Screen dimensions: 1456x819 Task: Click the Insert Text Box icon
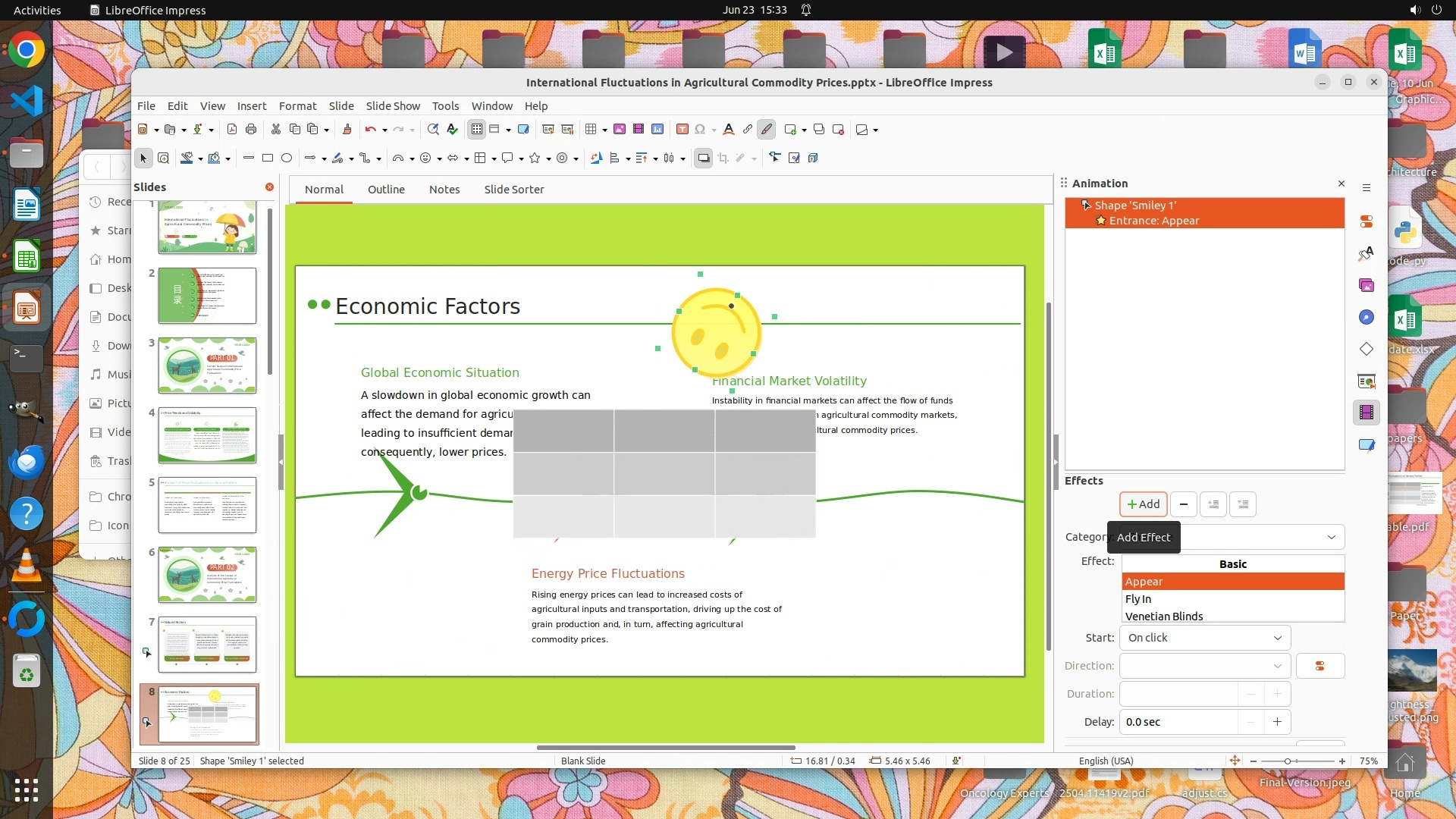682,130
